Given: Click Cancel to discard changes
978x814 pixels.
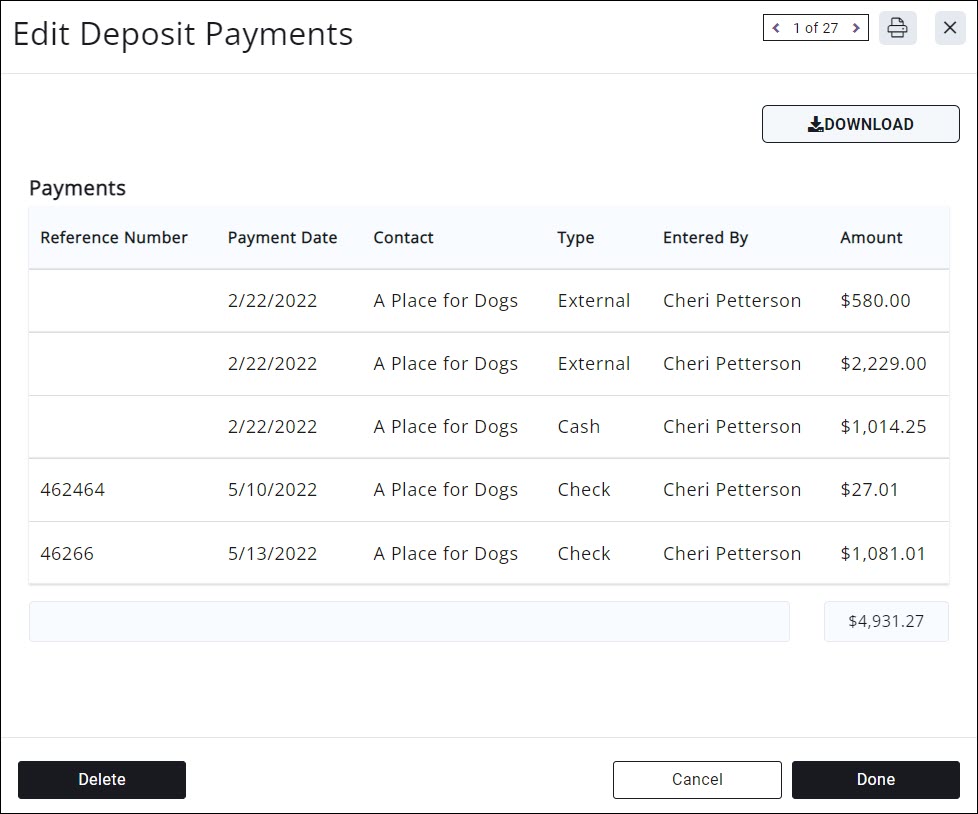Looking at the screenshot, I should [696, 780].
